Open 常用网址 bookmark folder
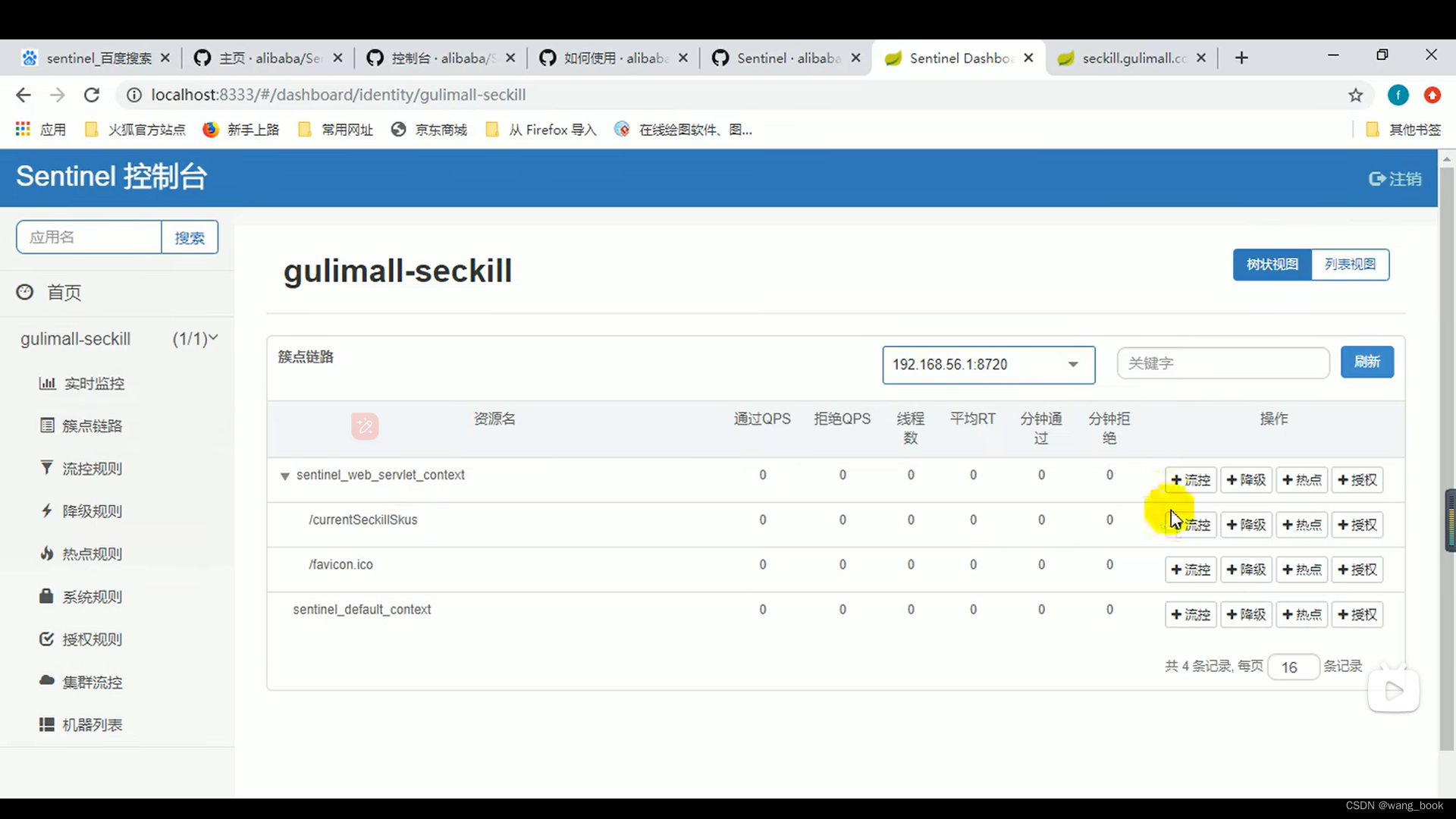The image size is (1456, 819). (335, 130)
